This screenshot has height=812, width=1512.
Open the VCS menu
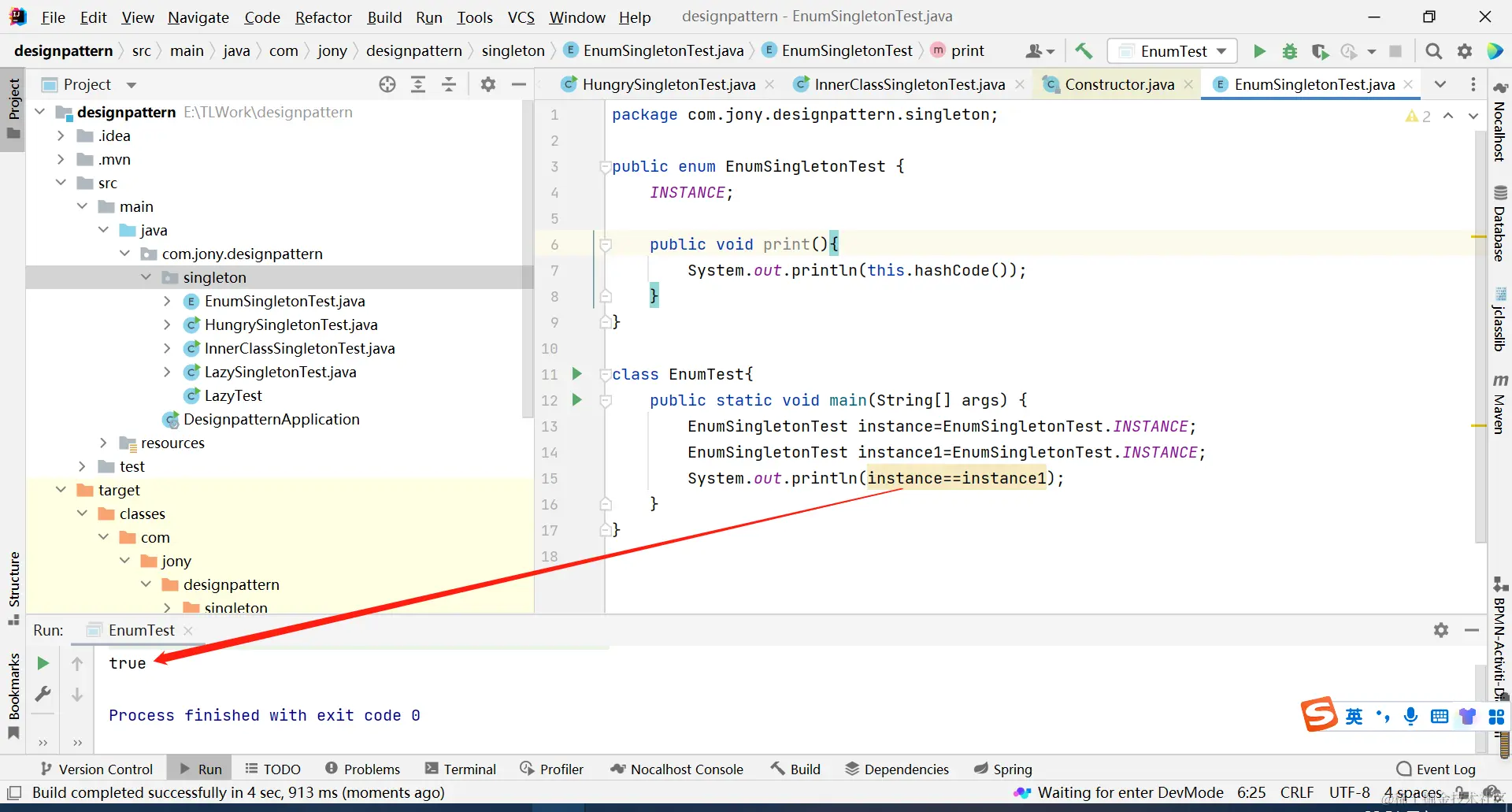pyautogui.click(x=521, y=17)
